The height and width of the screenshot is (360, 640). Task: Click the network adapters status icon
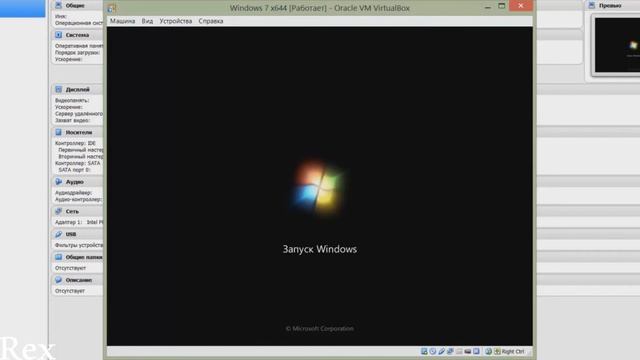450,351
